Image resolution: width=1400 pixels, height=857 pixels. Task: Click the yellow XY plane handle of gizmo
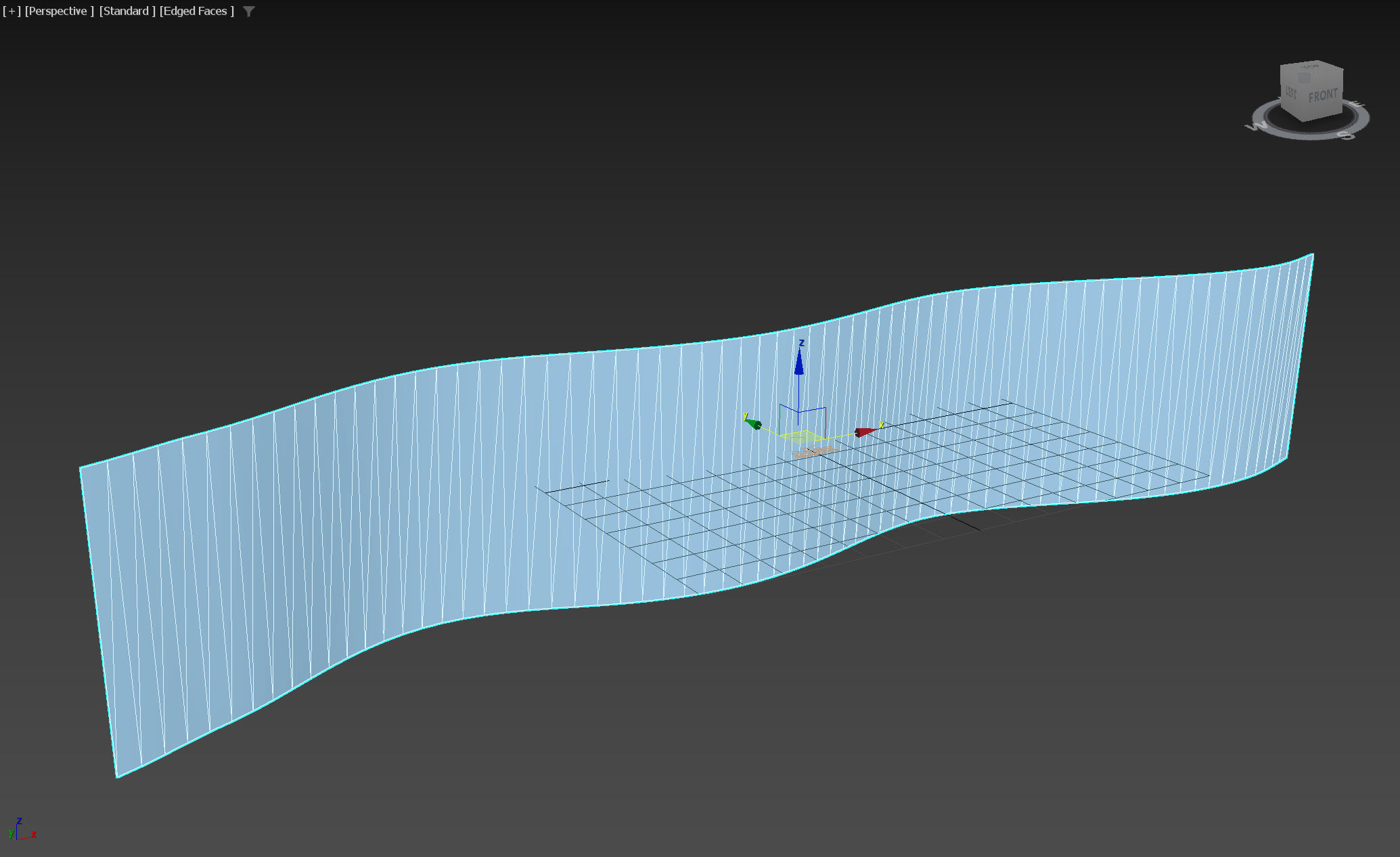802,436
